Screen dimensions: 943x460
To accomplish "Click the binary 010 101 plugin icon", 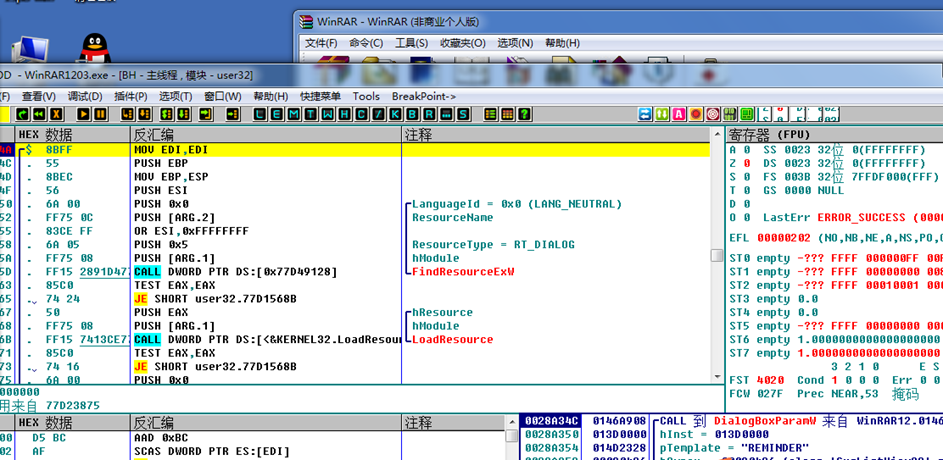I will [730, 114].
